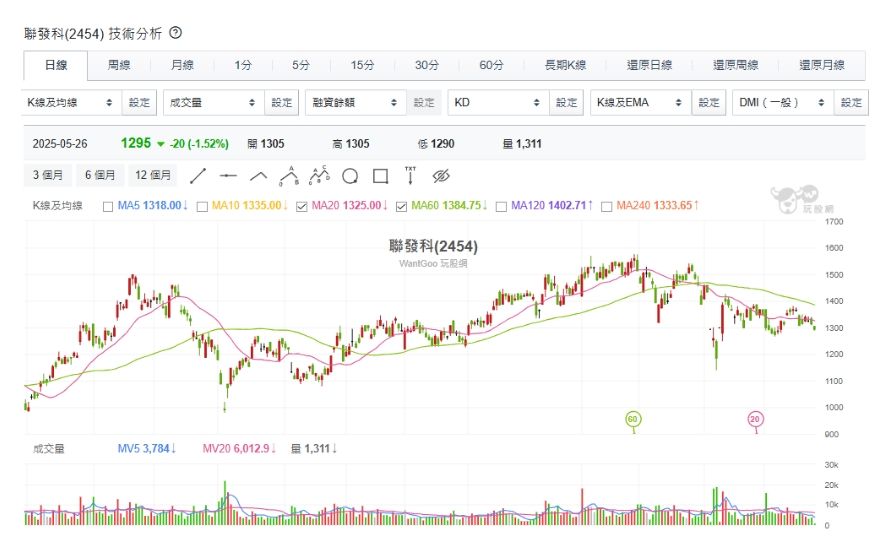Click 設定 next to K線及均線 dropdown
The width and height of the screenshot is (885, 550).
point(139,102)
